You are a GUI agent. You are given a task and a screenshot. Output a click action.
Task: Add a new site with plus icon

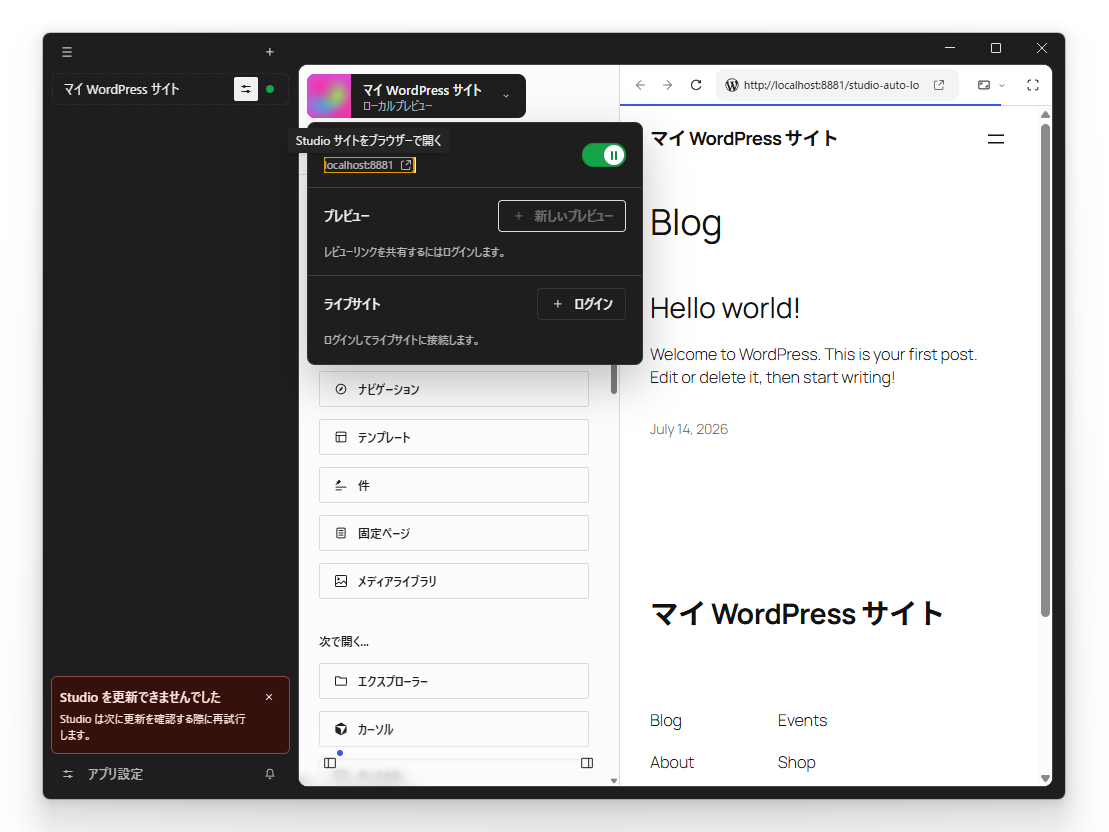point(269,52)
